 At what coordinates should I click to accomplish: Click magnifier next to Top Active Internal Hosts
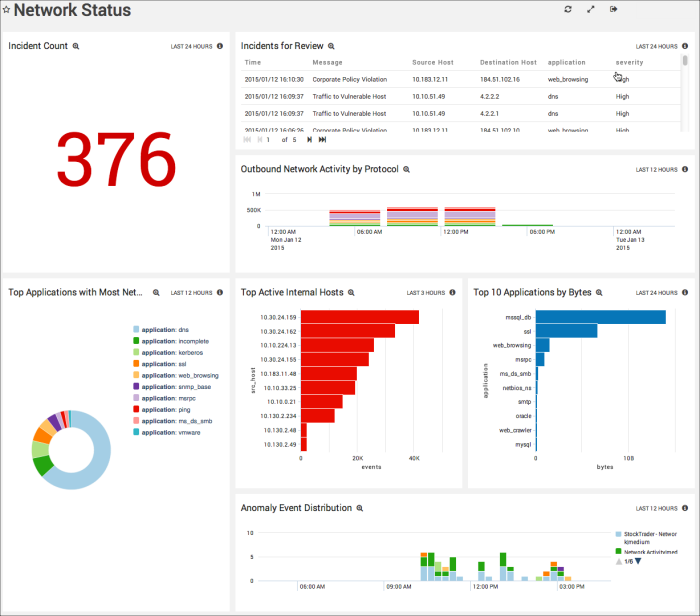coord(352,293)
